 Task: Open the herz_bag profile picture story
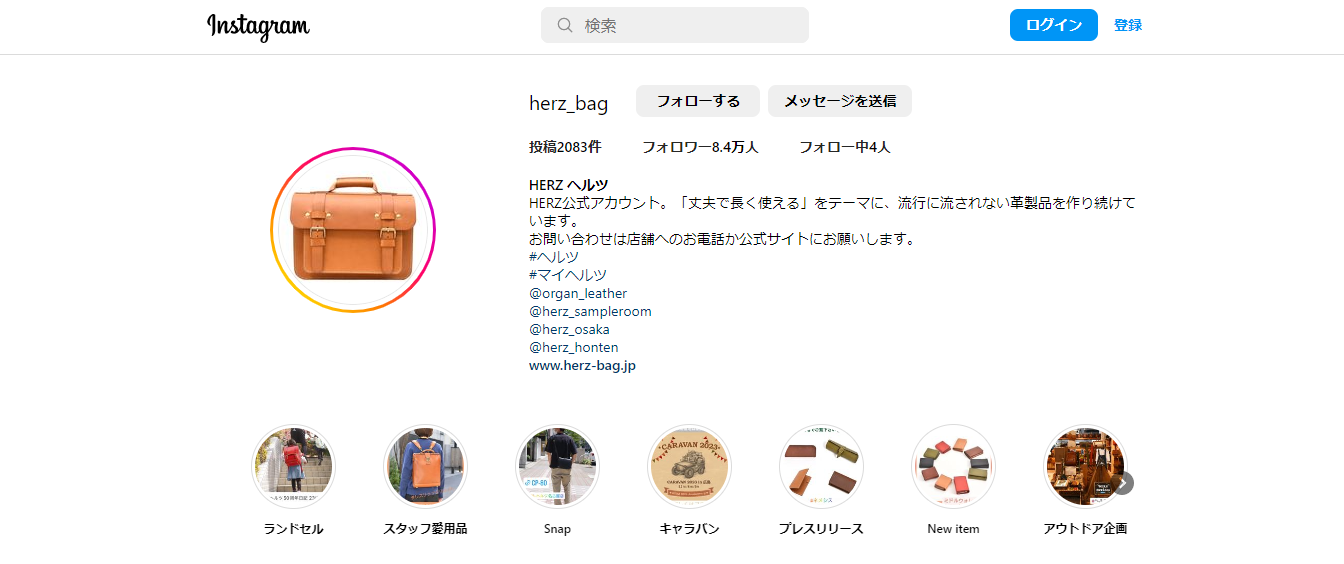pyautogui.click(x=353, y=230)
